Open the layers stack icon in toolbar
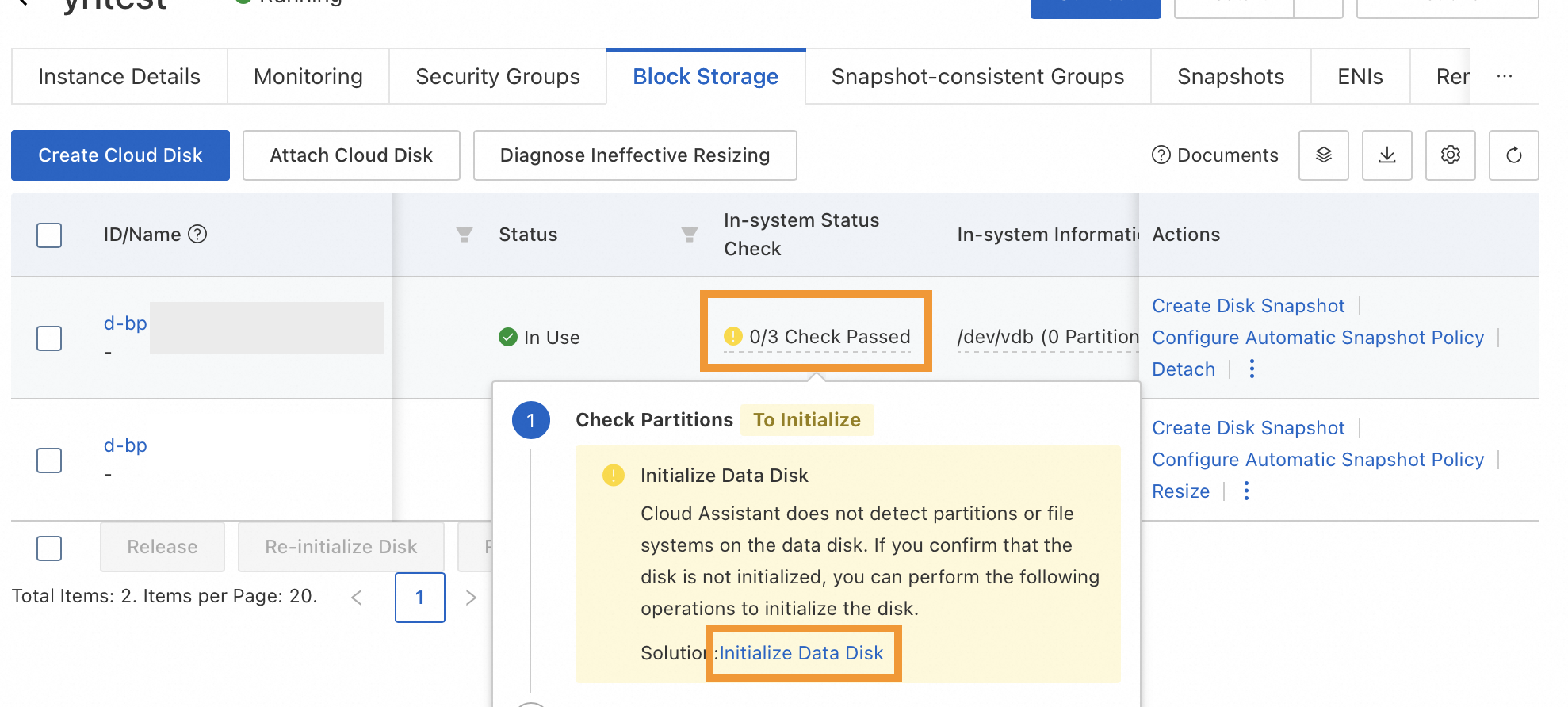This screenshot has width=1568, height=707. pyautogui.click(x=1323, y=155)
